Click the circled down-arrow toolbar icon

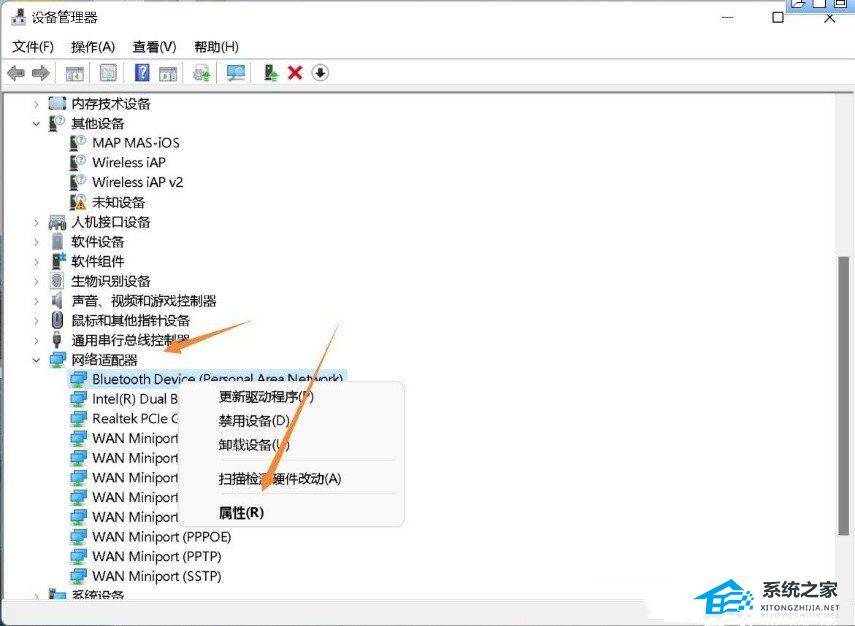pyautogui.click(x=320, y=73)
